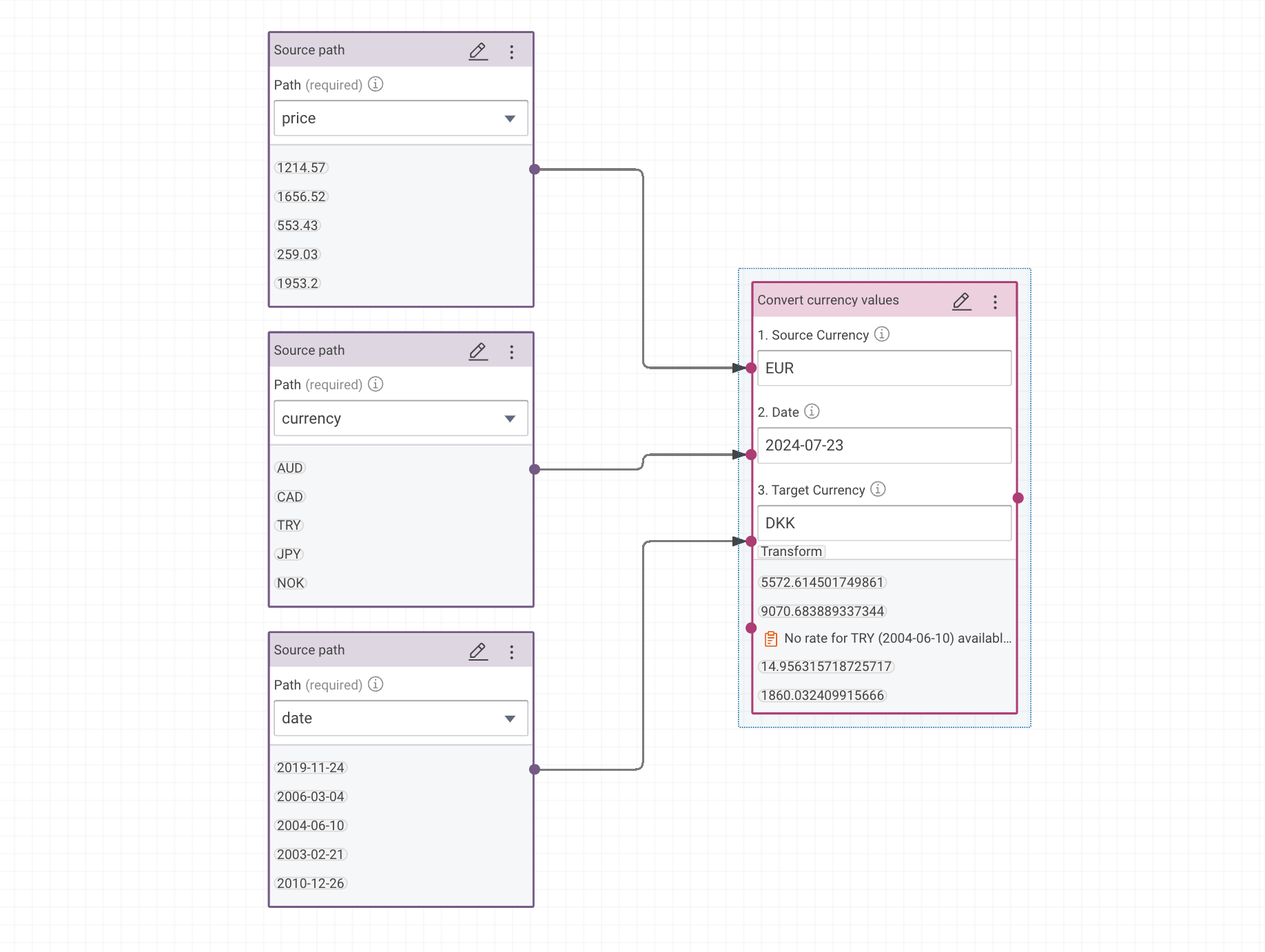Expand the price path dropdown
Screen dimensions: 1265x952
[510, 118]
